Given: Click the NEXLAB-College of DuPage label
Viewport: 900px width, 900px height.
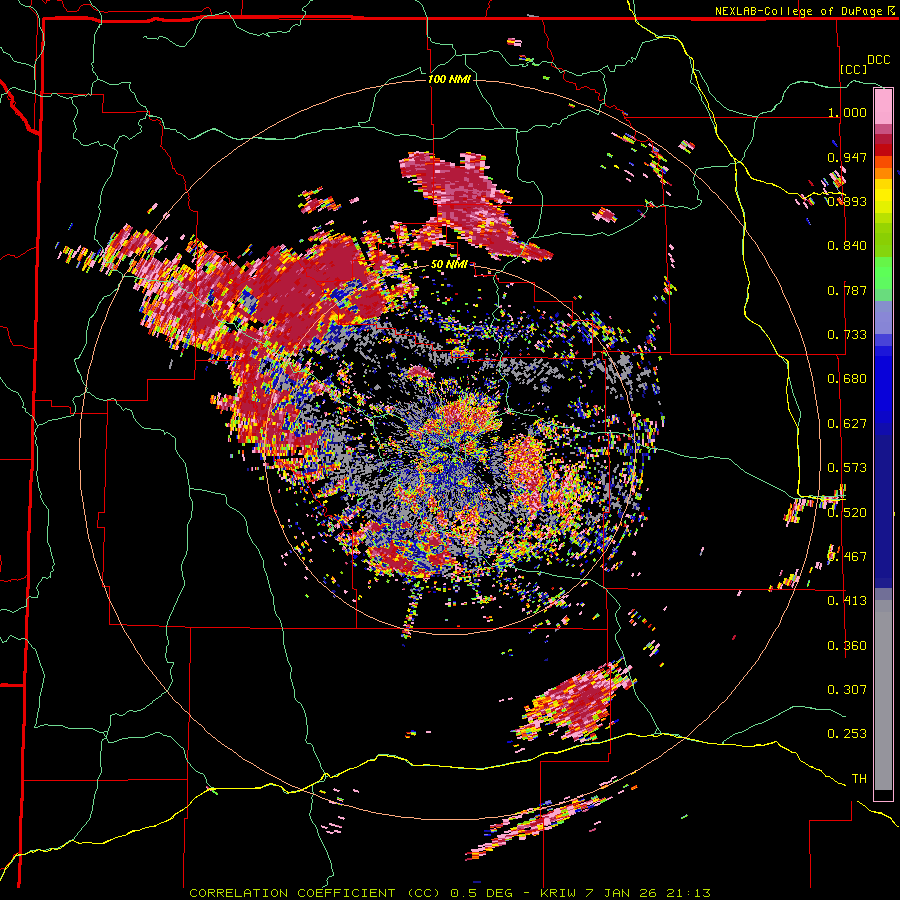Looking at the screenshot, I should tap(798, 11).
